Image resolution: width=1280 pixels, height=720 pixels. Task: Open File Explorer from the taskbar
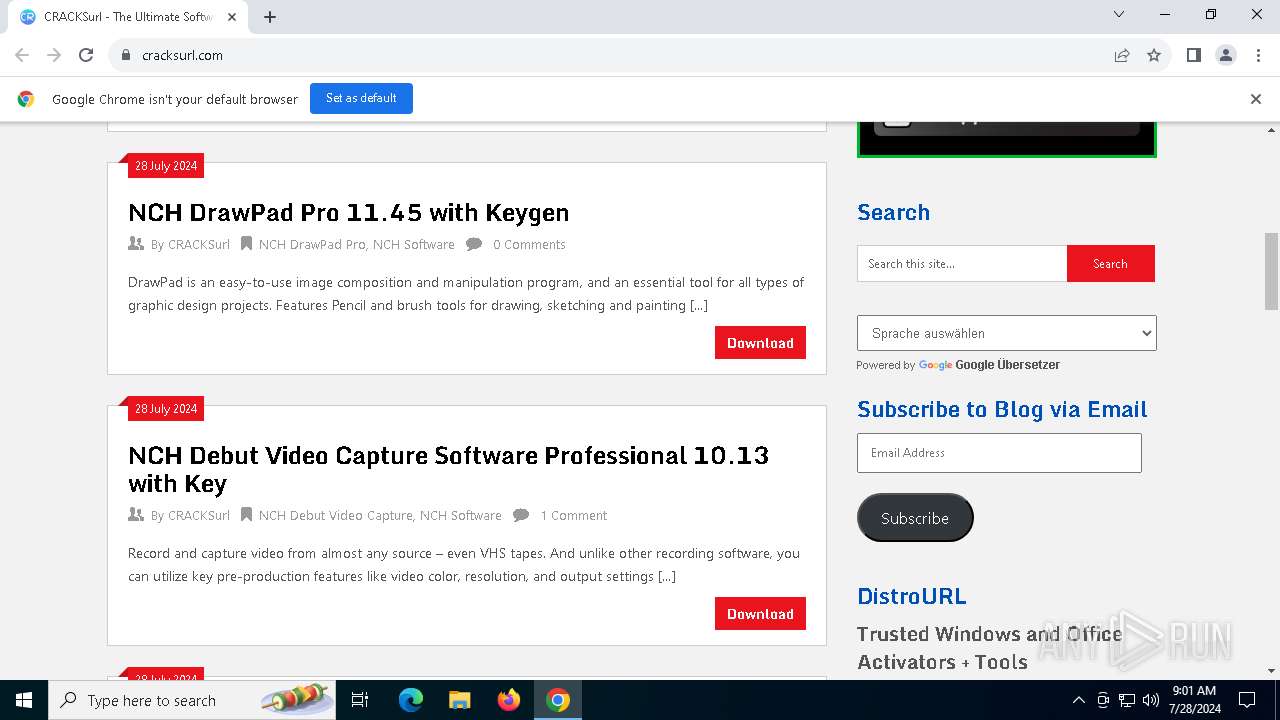(x=459, y=700)
